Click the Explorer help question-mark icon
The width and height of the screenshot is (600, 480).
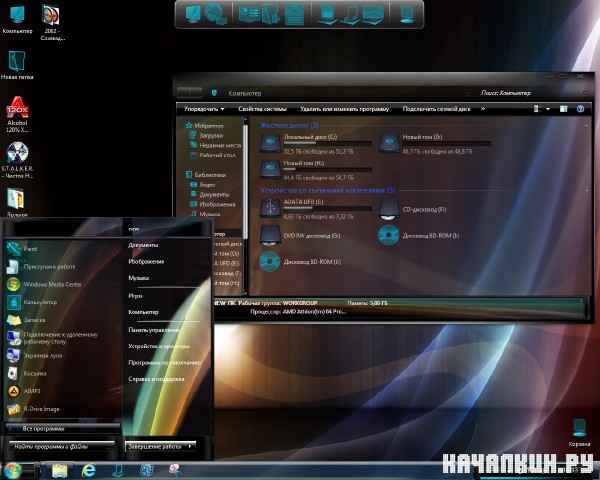580,109
